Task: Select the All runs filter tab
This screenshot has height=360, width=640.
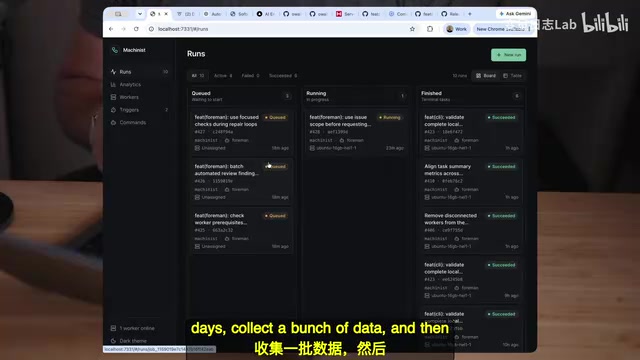Action: 198,76
